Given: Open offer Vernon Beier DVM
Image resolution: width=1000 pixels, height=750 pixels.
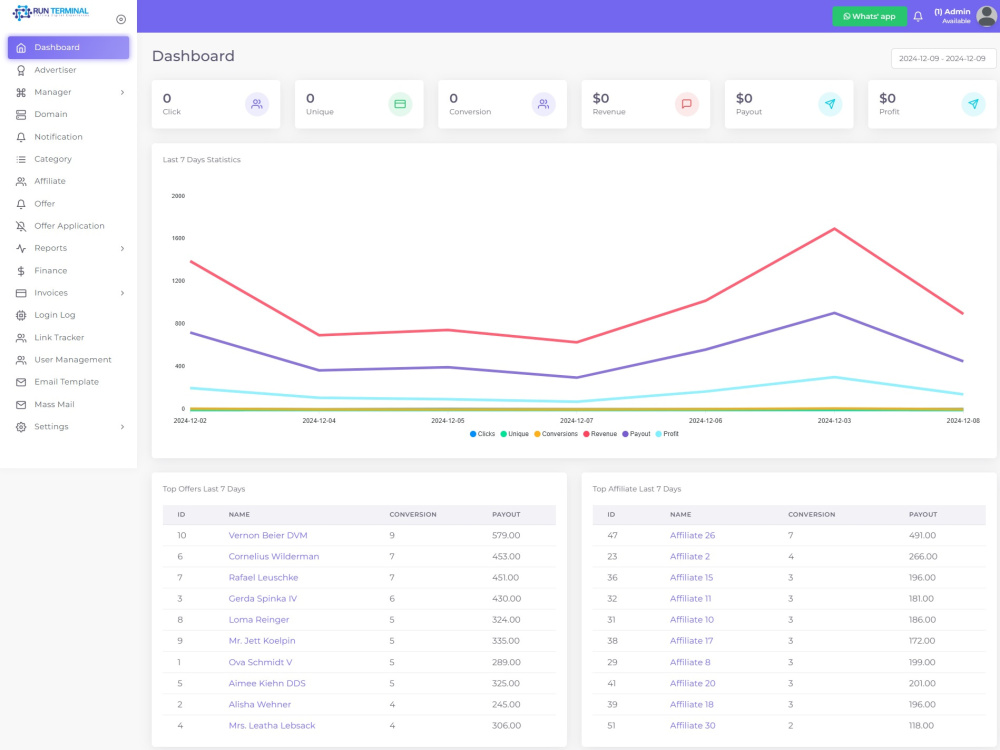Looking at the screenshot, I should [x=268, y=536].
